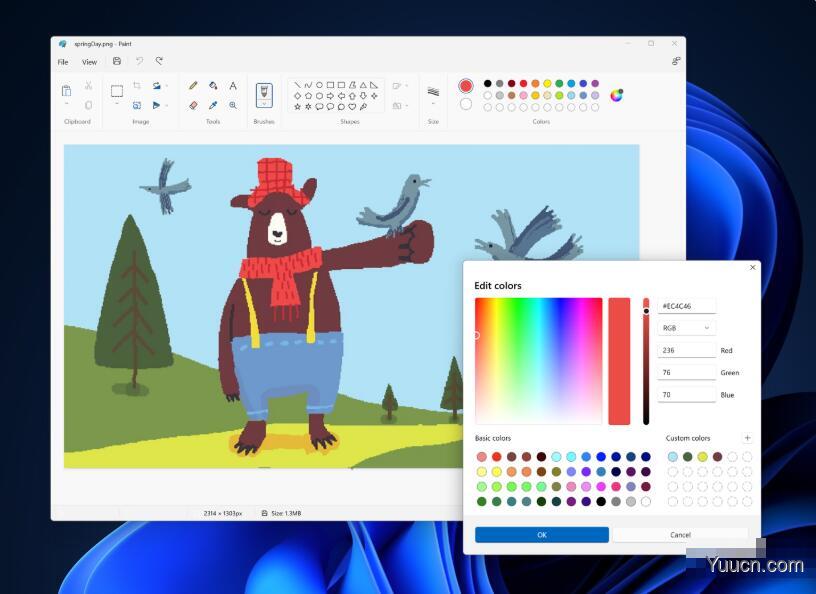Click the line Size icon
Screen dimensions: 816x594
click(x=433, y=92)
